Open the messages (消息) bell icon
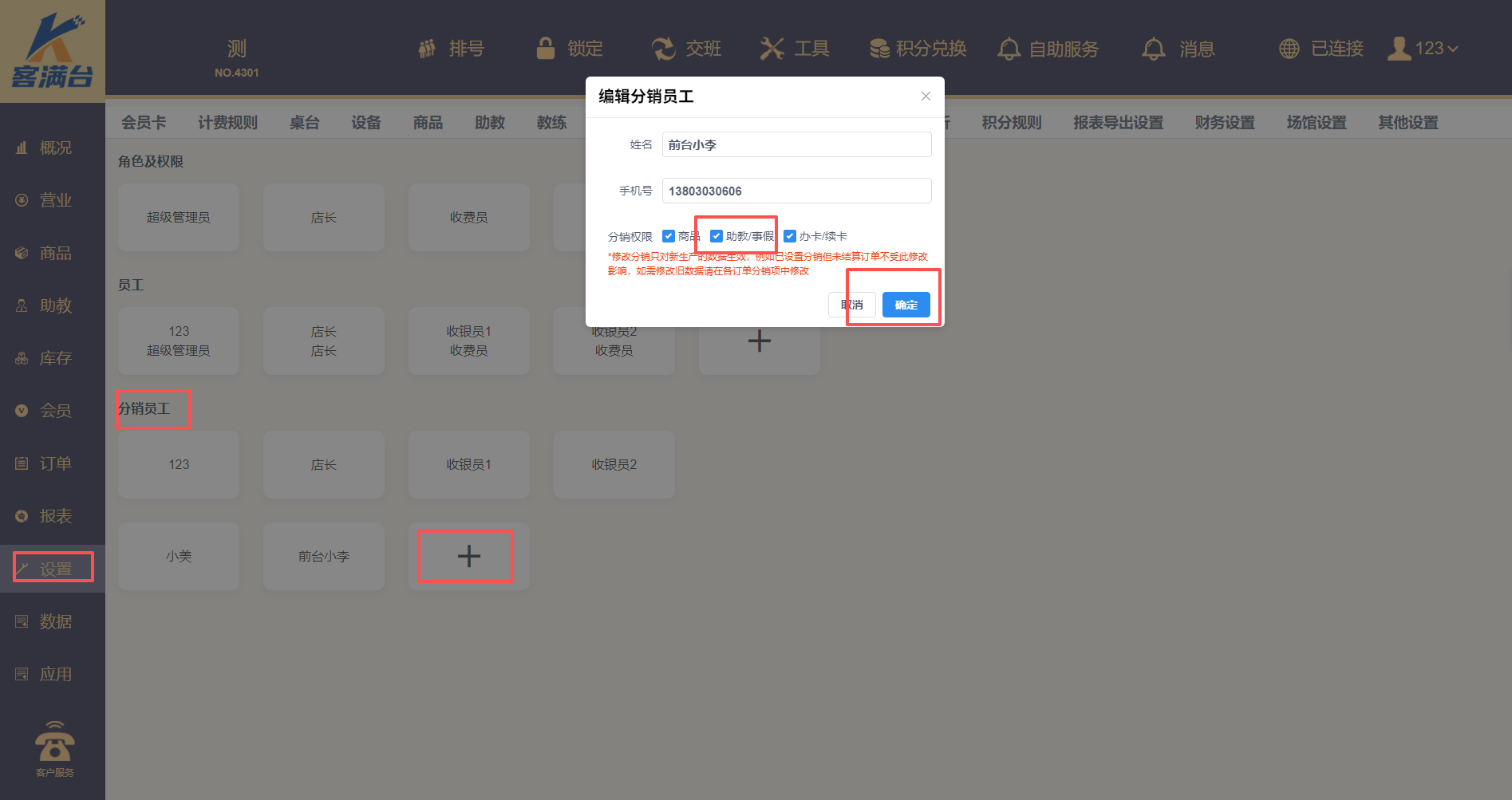The height and width of the screenshot is (800, 1512). 1153,49
